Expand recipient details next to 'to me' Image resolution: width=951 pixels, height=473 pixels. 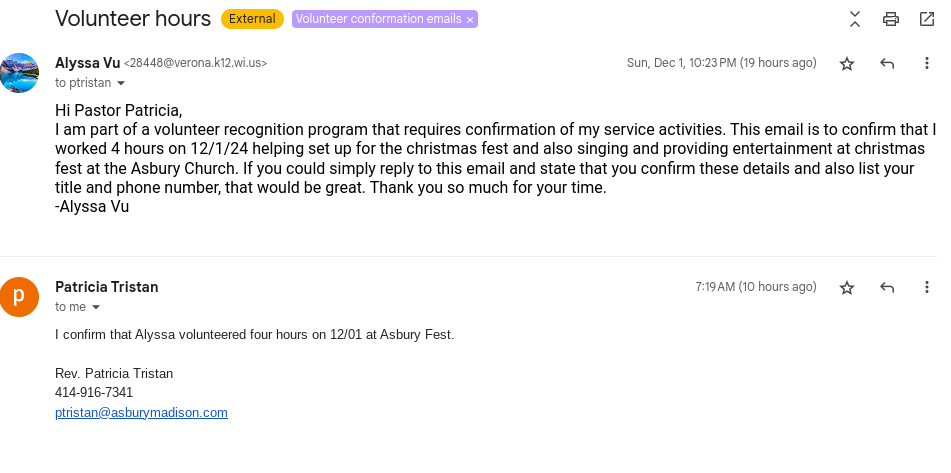tap(96, 307)
